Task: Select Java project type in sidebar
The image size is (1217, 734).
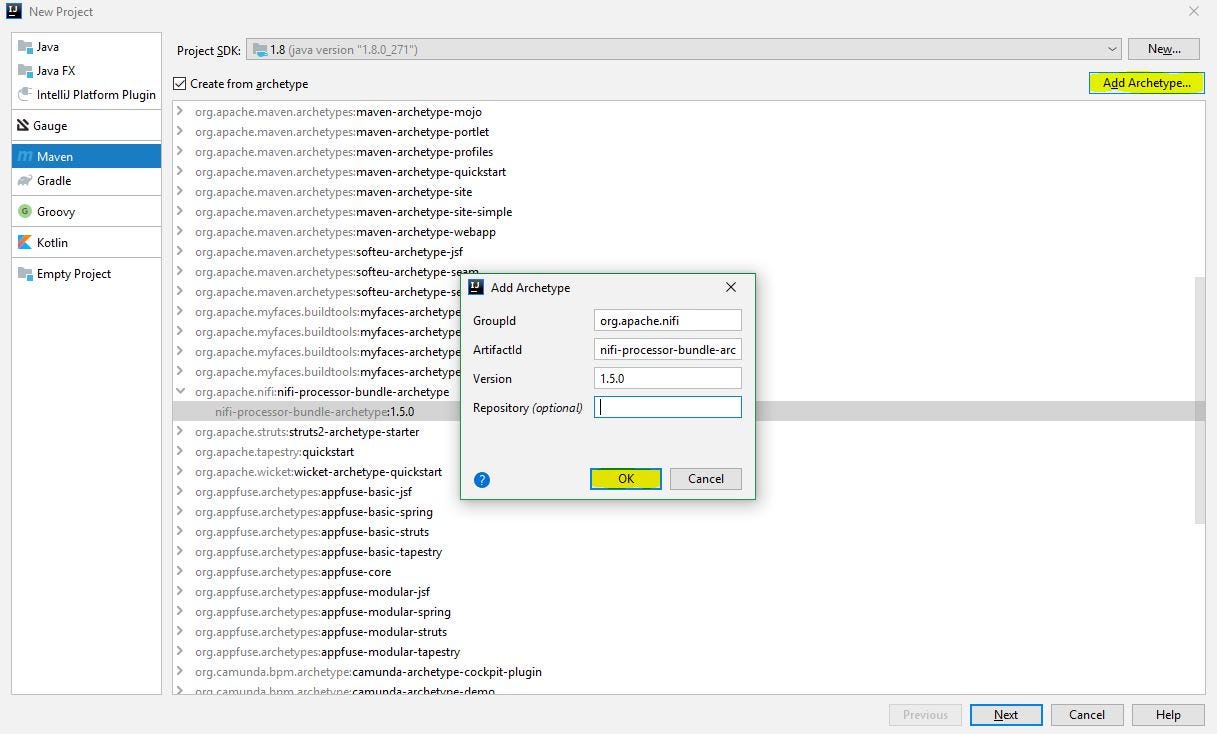Action: pos(86,47)
